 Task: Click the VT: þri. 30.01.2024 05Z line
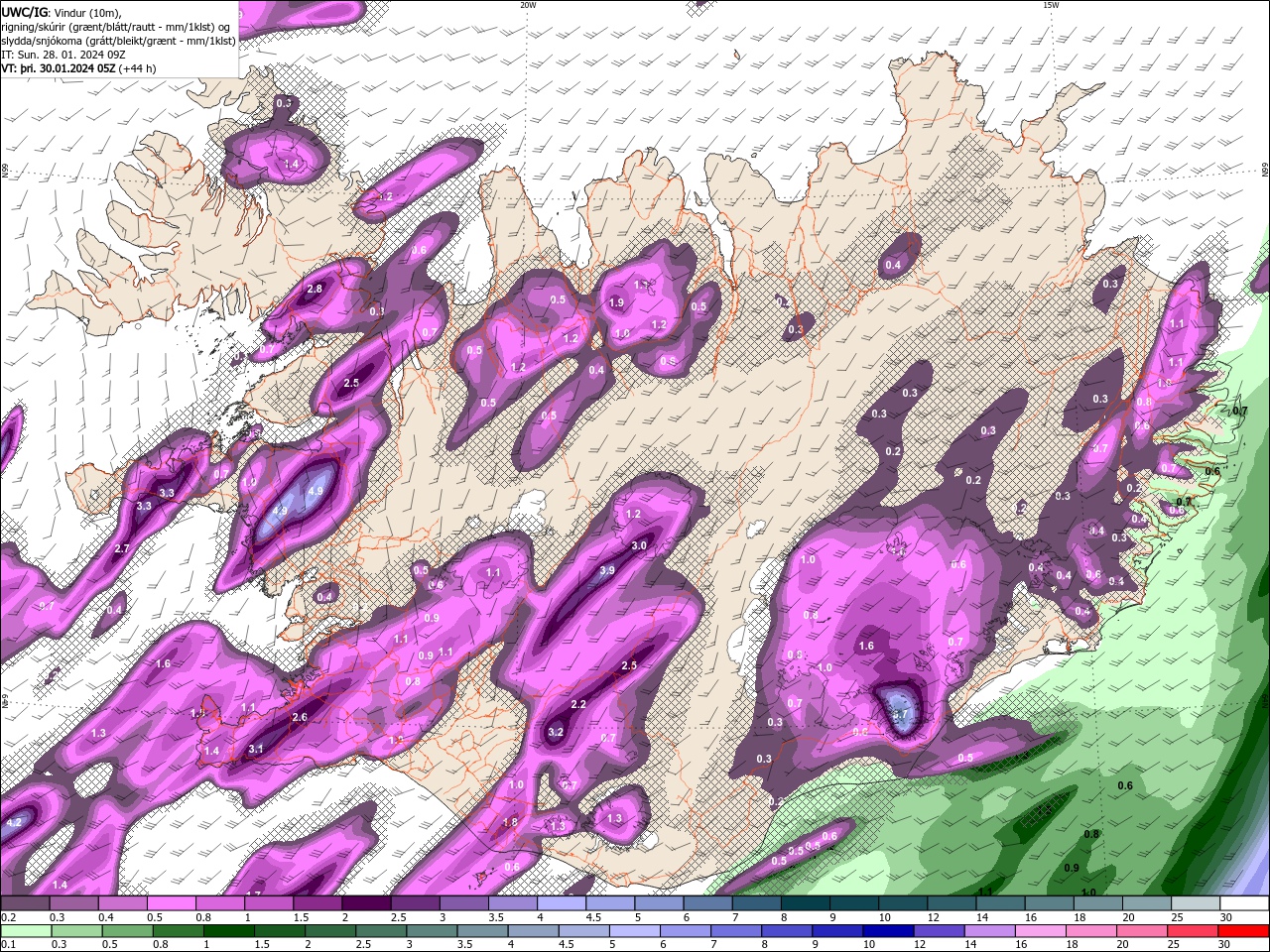[x=79, y=68]
